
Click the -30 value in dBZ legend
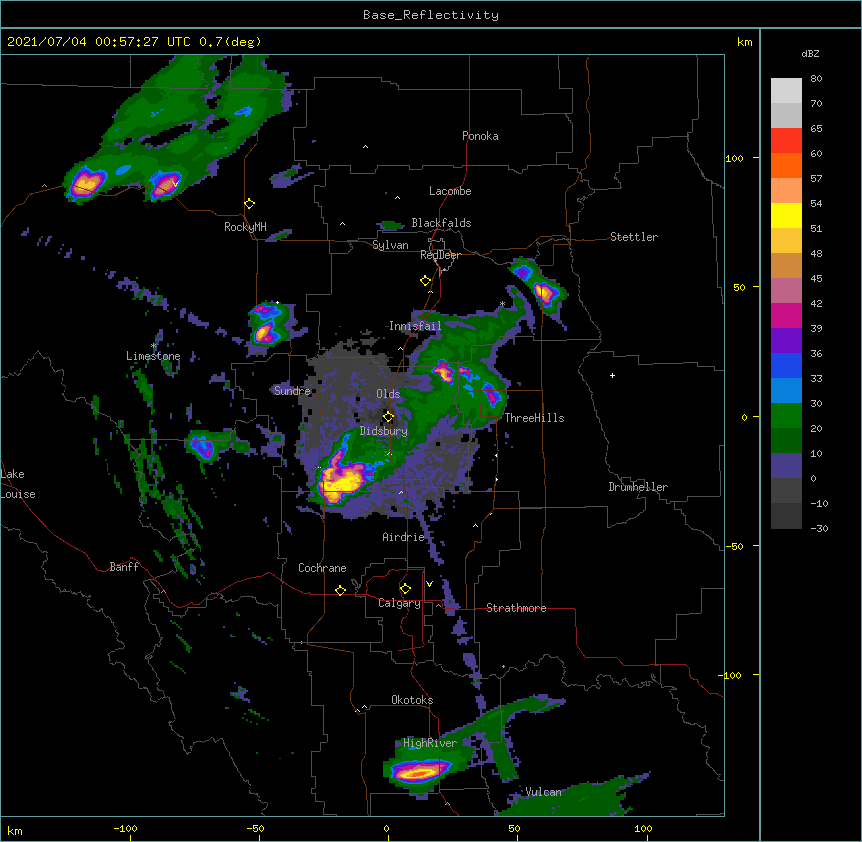click(819, 529)
